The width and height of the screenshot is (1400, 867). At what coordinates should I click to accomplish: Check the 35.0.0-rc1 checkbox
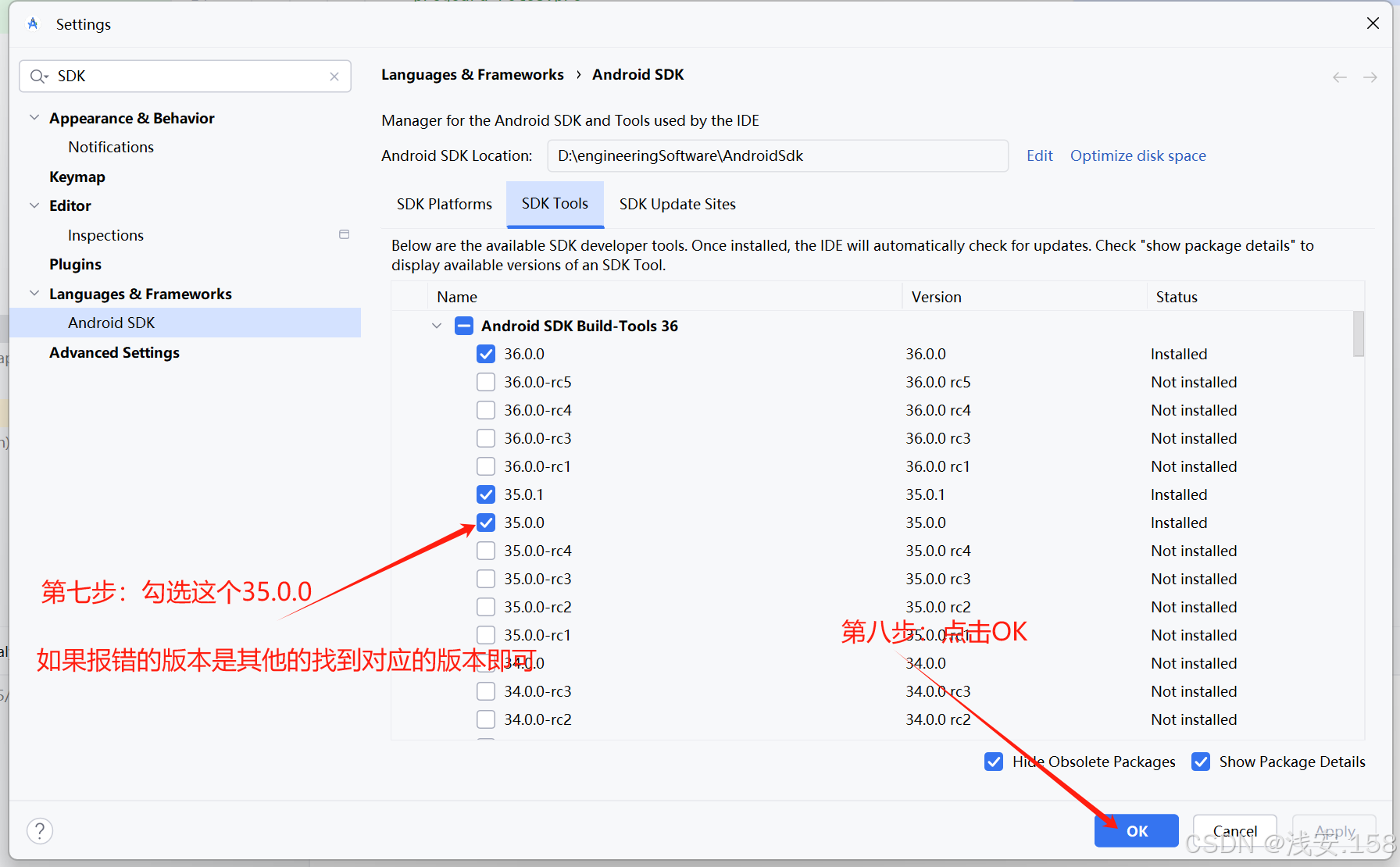(x=486, y=635)
